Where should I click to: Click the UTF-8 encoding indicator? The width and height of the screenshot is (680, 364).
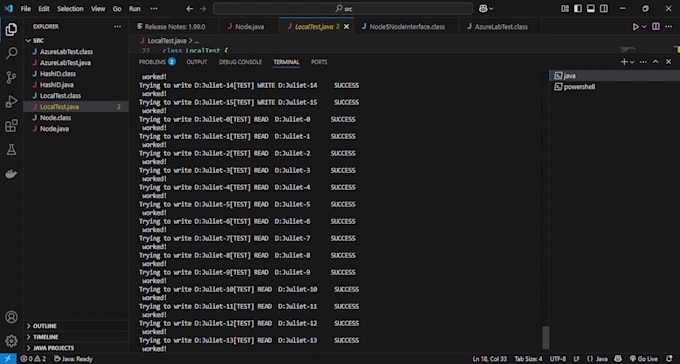pyautogui.click(x=558, y=359)
